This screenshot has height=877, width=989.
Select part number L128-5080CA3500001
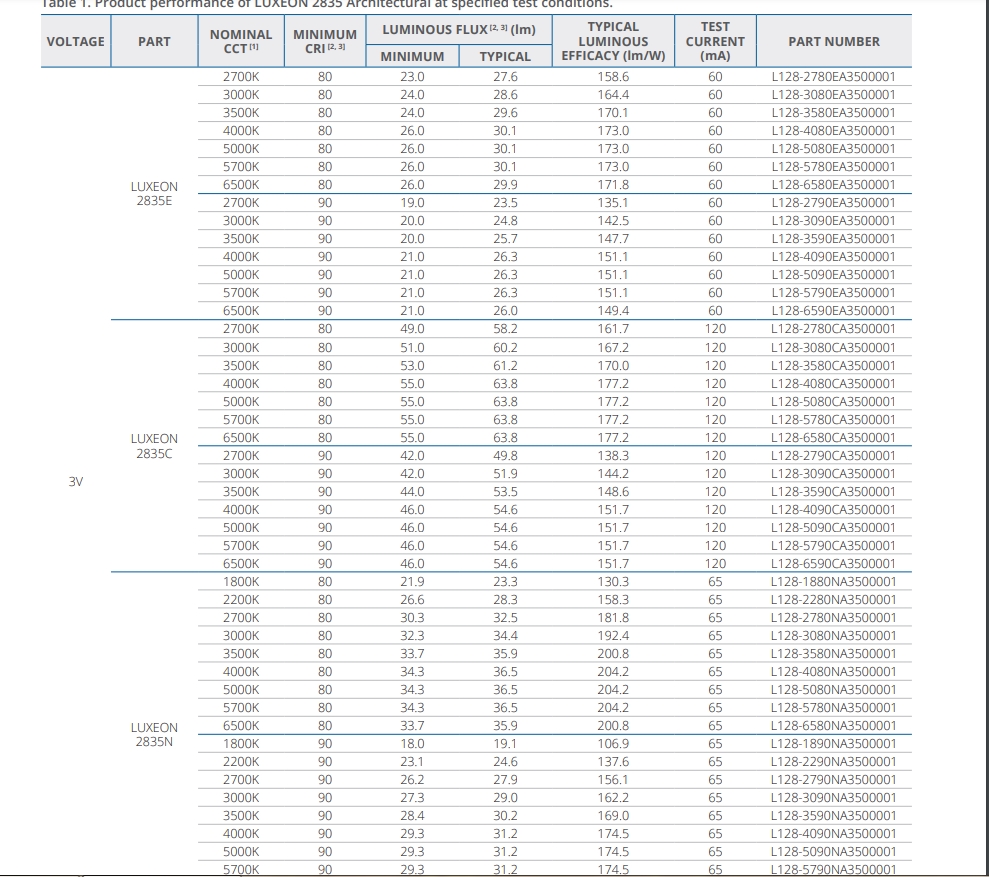[834, 401]
